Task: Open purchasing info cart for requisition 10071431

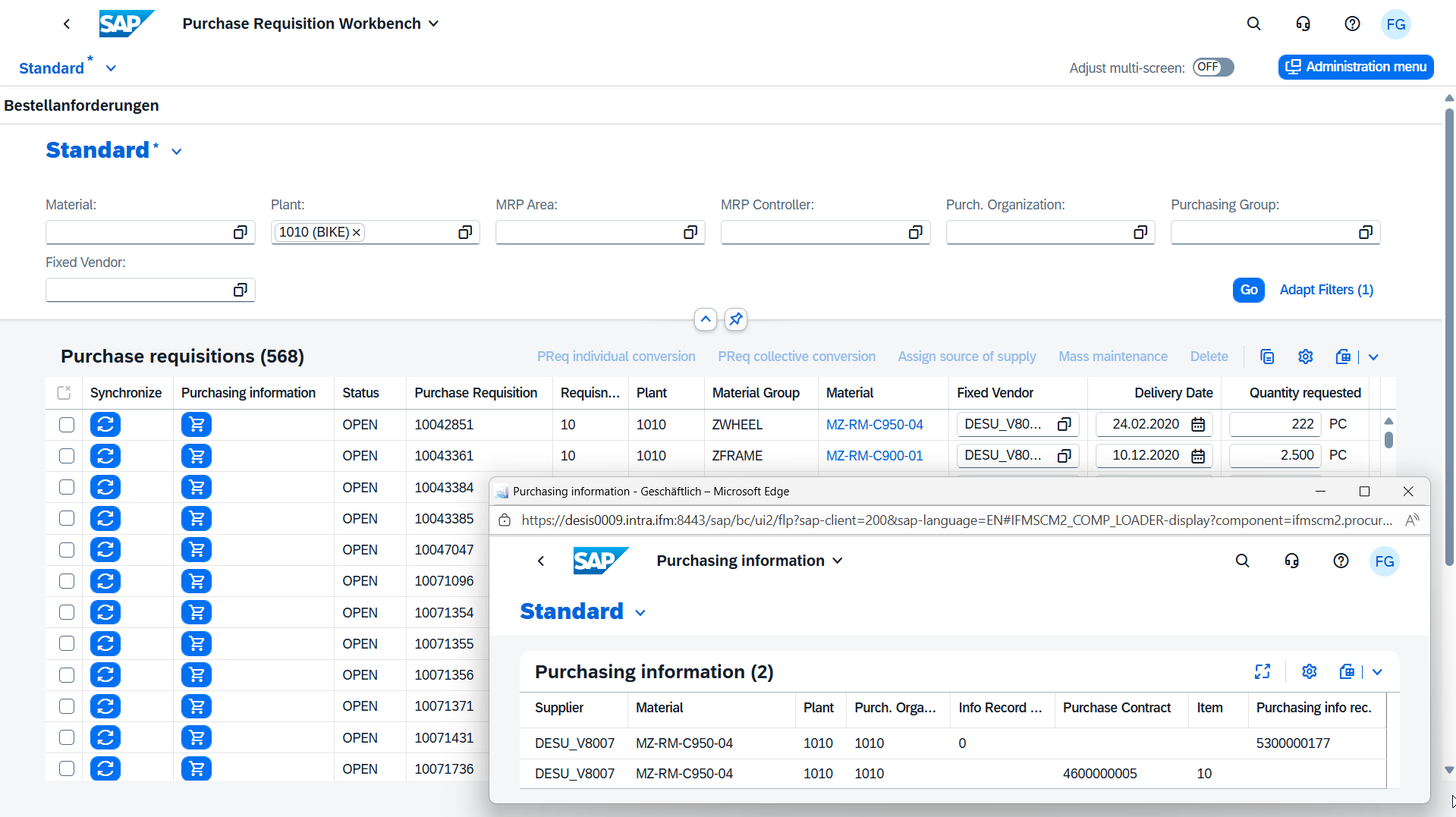Action: pyautogui.click(x=197, y=737)
